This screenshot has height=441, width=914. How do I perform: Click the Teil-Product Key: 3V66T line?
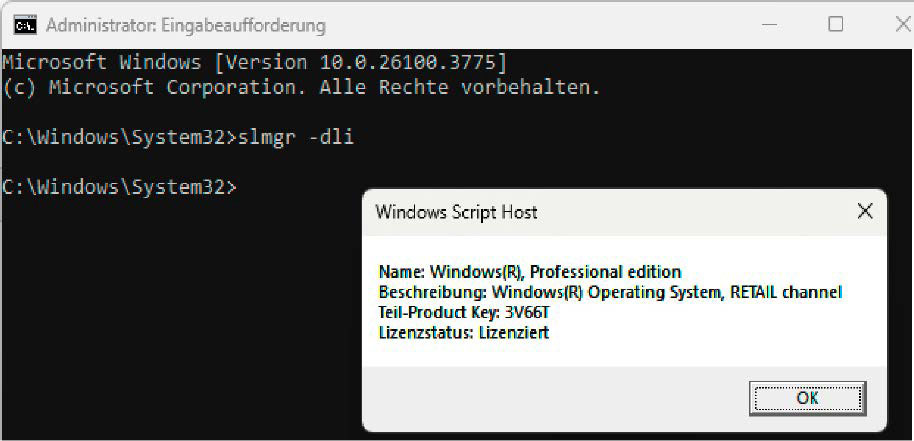tap(464, 313)
